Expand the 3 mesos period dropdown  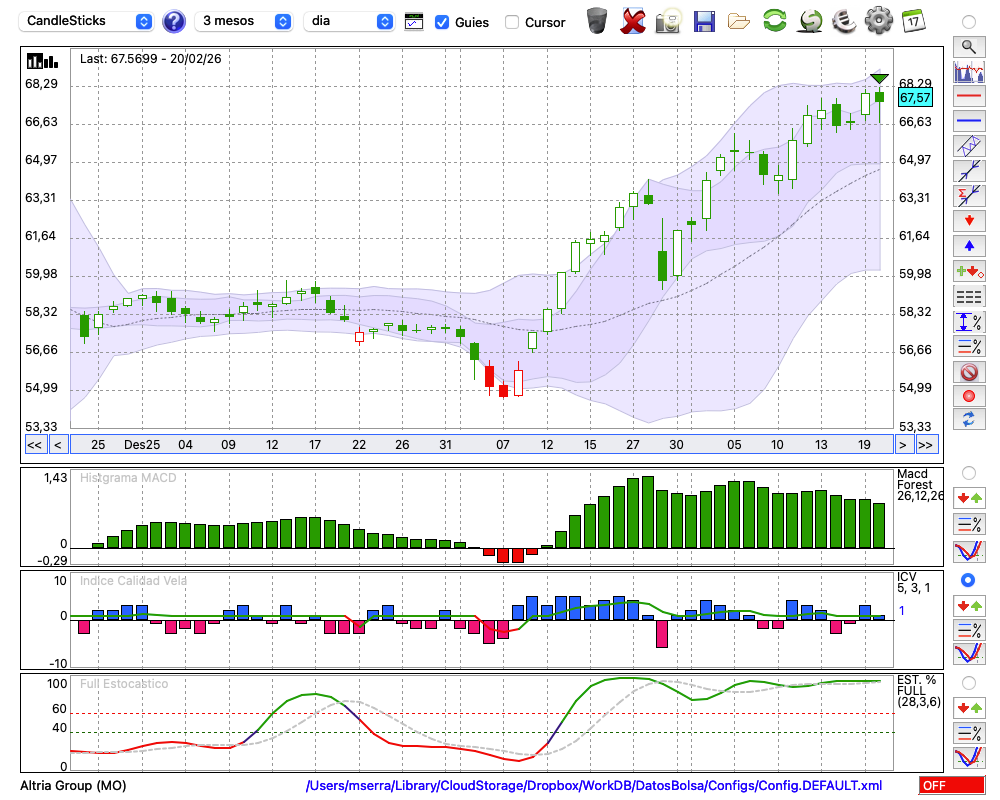click(x=243, y=21)
